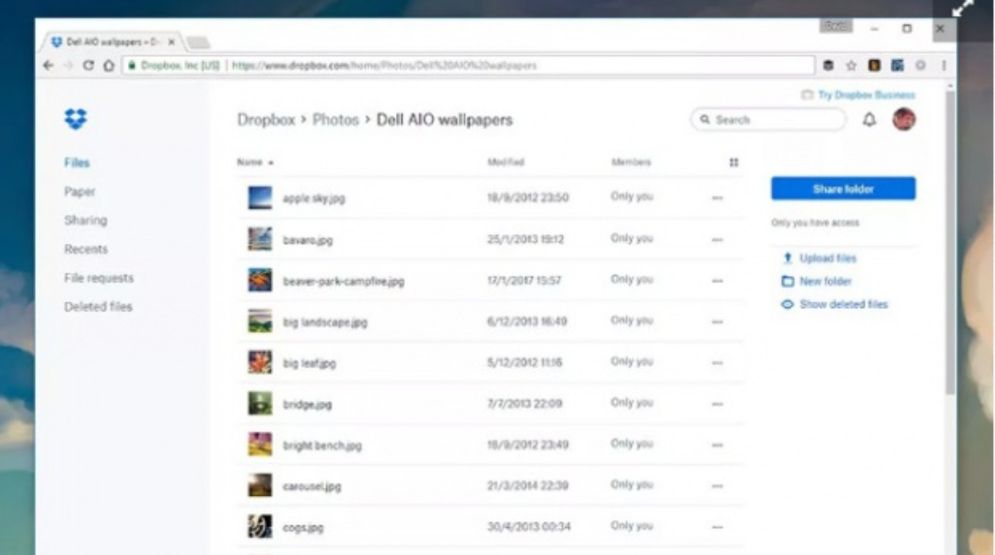Click the Dropbox logo in sidebar

76,119
